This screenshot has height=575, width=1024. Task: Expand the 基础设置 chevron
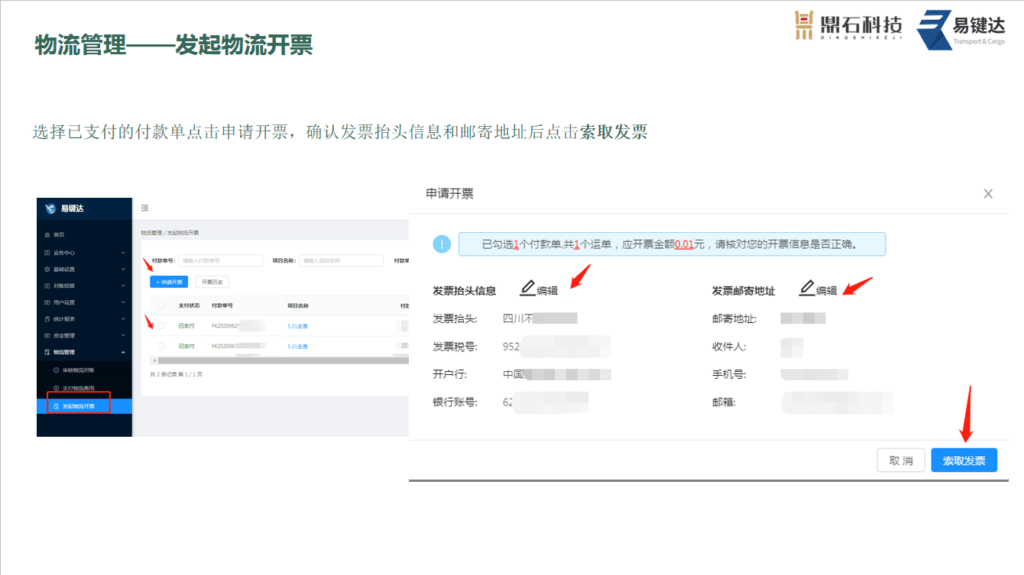pos(123,269)
